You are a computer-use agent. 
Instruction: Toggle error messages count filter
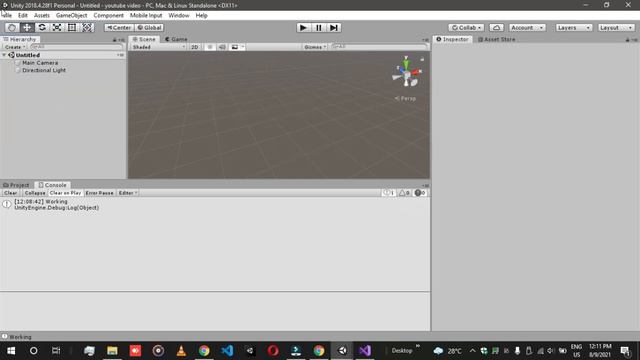click(x=420, y=193)
